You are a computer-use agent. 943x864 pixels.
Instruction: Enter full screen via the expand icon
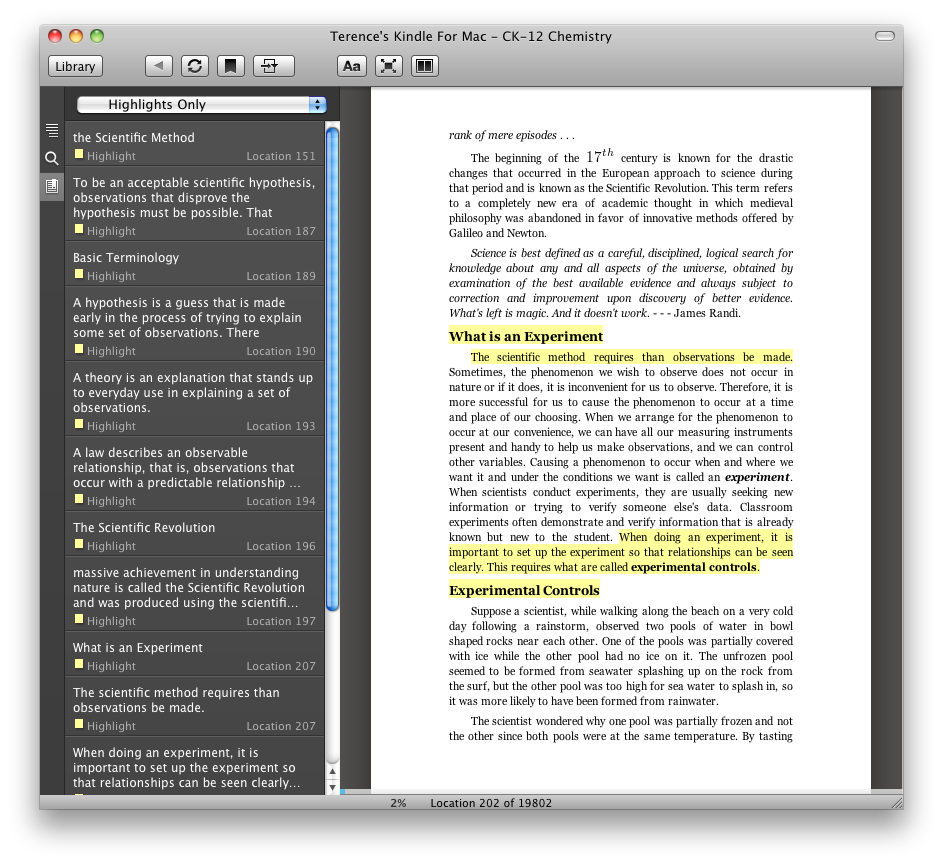click(x=388, y=65)
